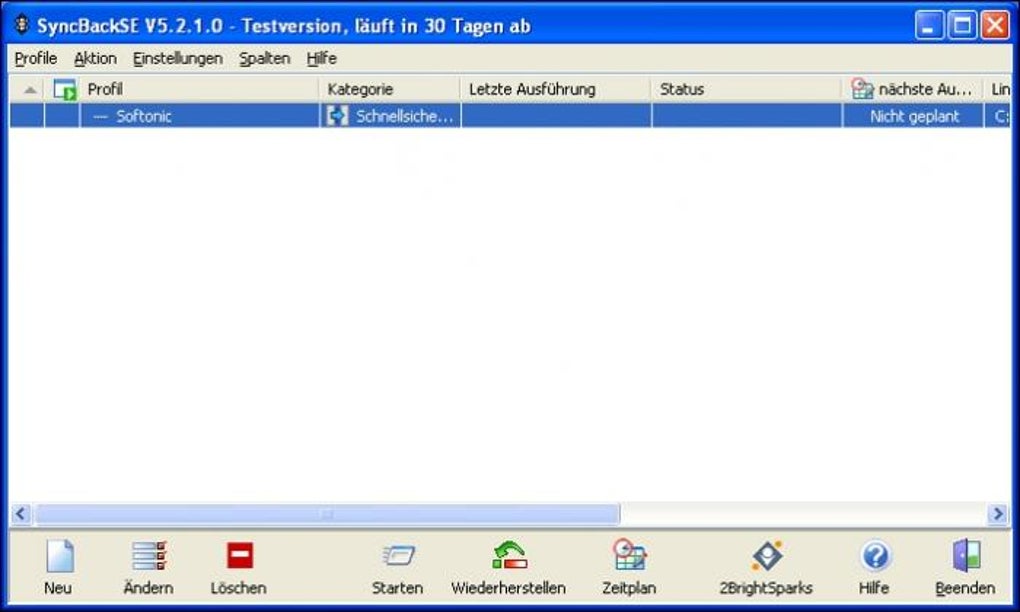Click the Schnellsiche... category cell

pyautogui.click(x=390, y=116)
